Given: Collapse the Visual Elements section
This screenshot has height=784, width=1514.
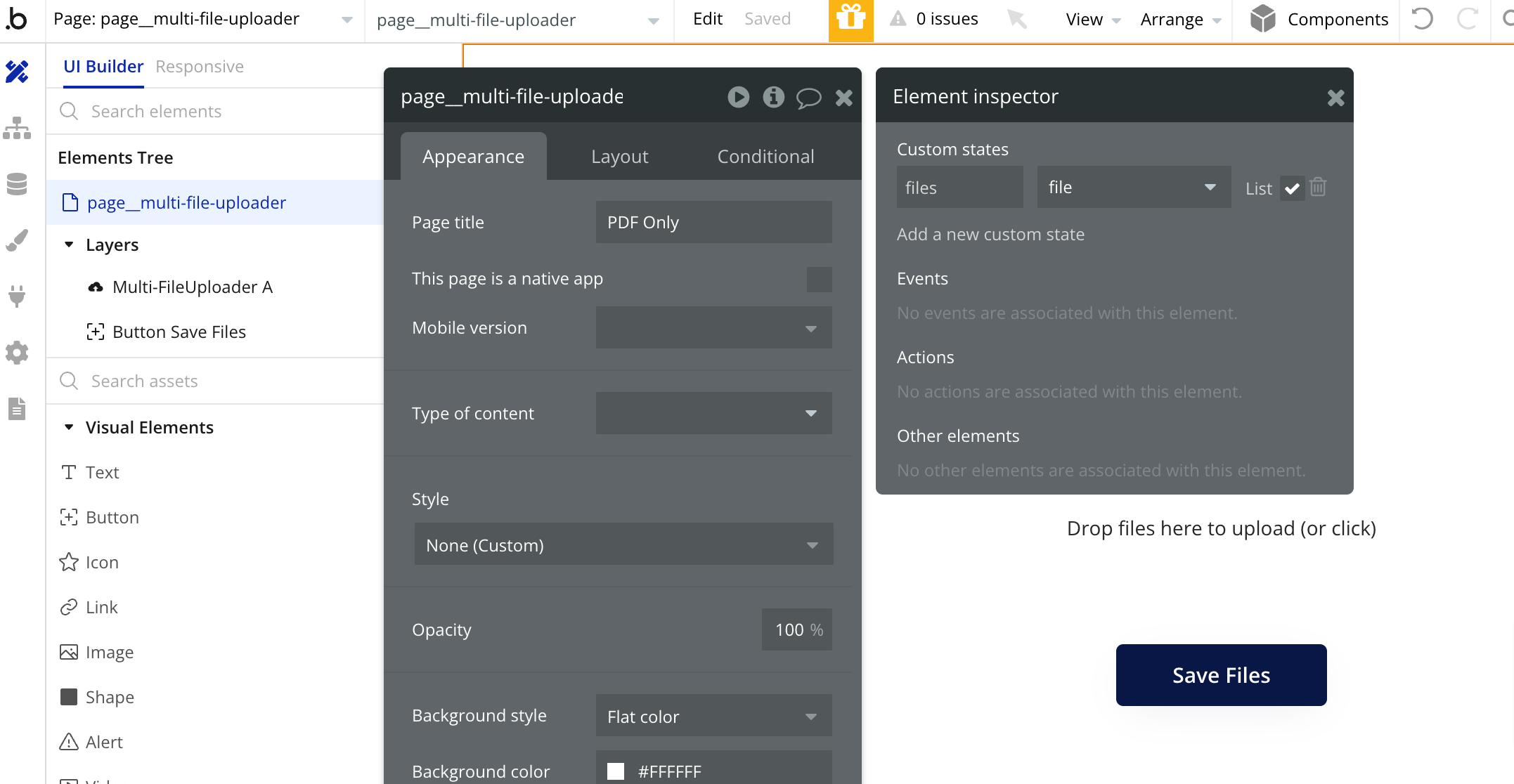Looking at the screenshot, I should [x=69, y=427].
